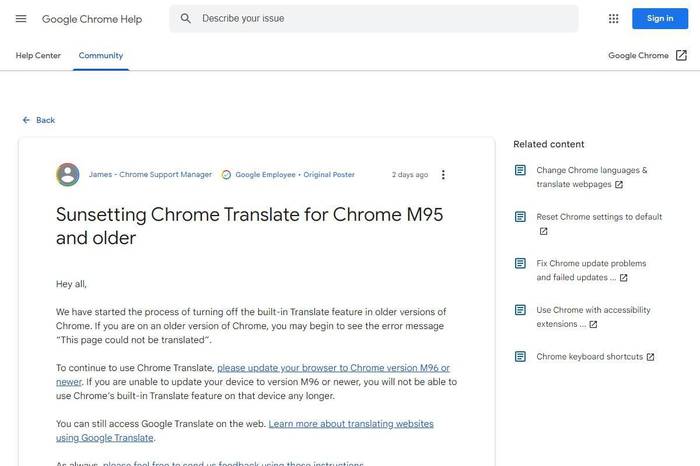Click article icon beside Chrome keyboard shortcuts

point(520,357)
